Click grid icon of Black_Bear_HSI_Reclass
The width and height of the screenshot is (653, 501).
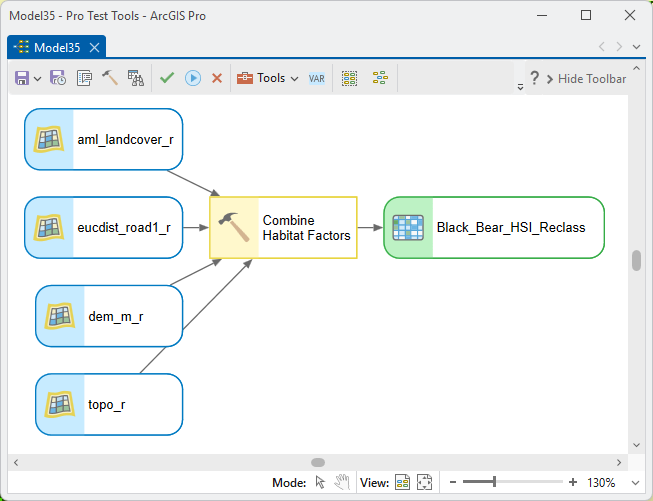(x=408, y=227)
